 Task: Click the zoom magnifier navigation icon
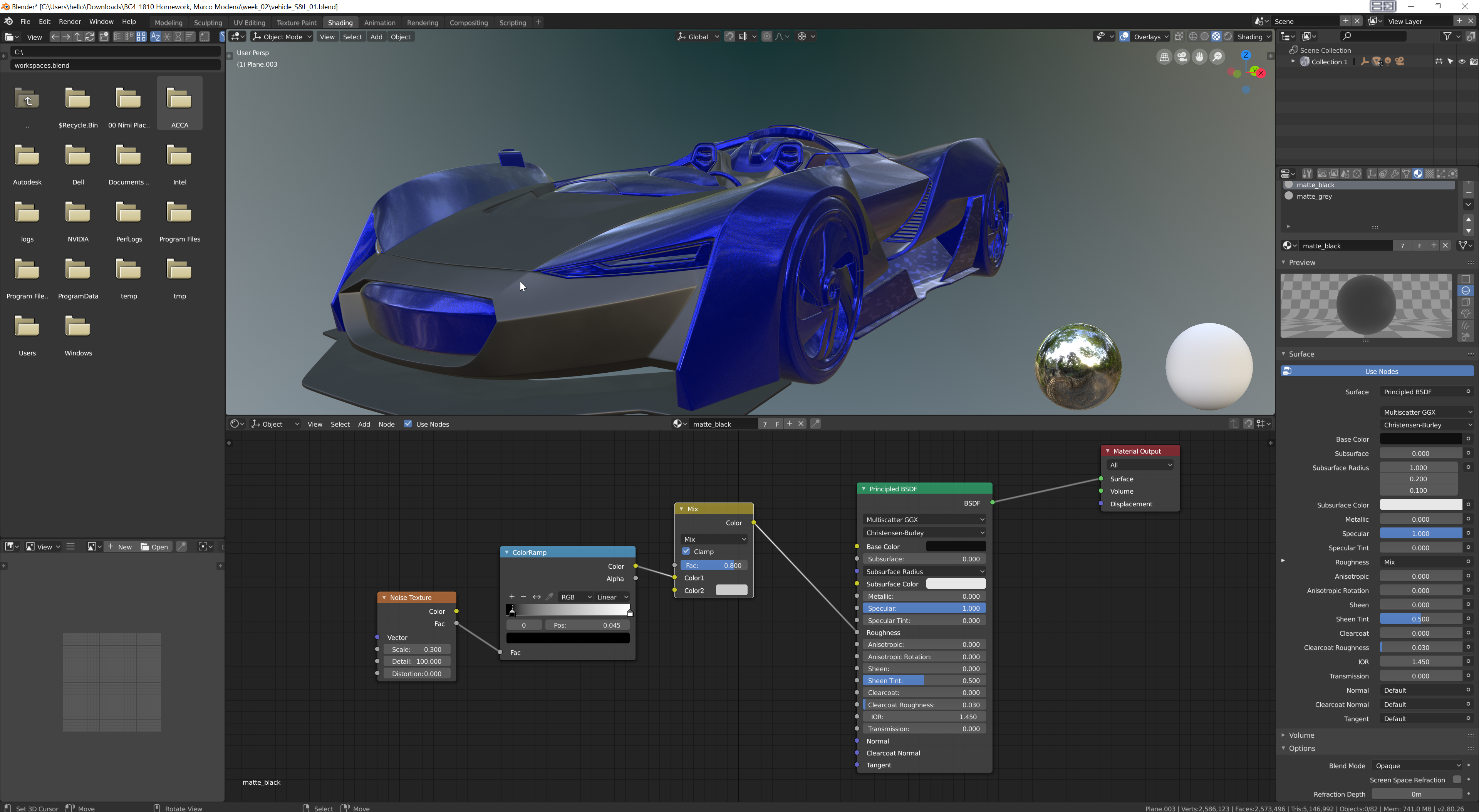[1217, 57]
